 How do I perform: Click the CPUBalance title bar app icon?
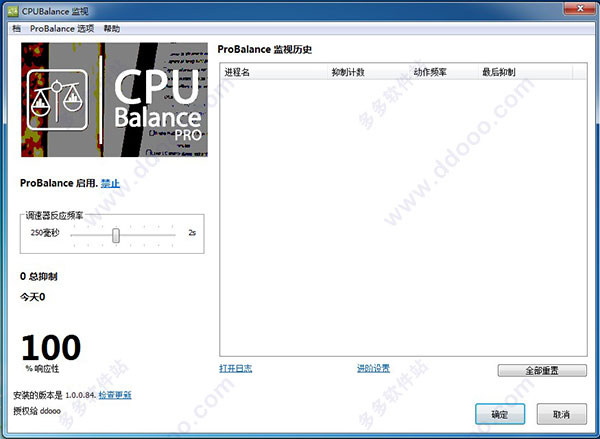pyautogui.click(x=13, y=11)
